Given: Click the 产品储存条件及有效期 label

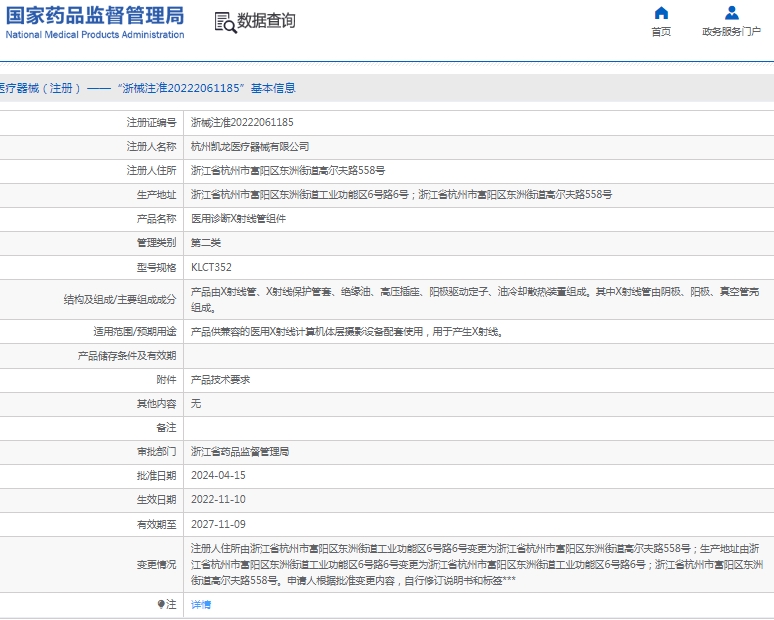Looking at the screenshot, I should [127, 356].
